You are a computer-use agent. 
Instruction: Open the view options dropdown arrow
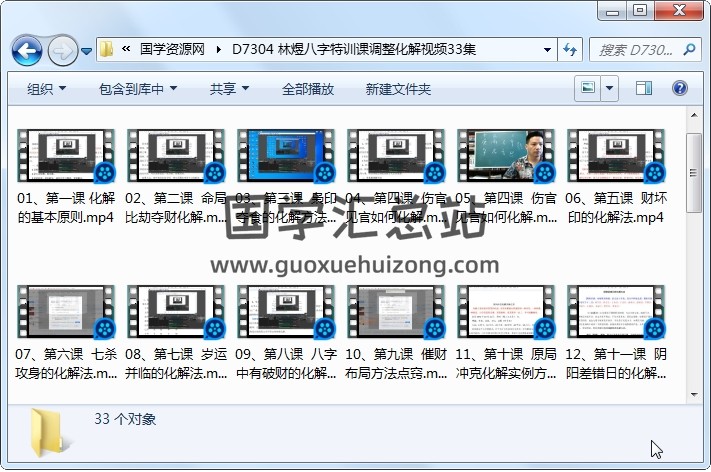point(609,88)
